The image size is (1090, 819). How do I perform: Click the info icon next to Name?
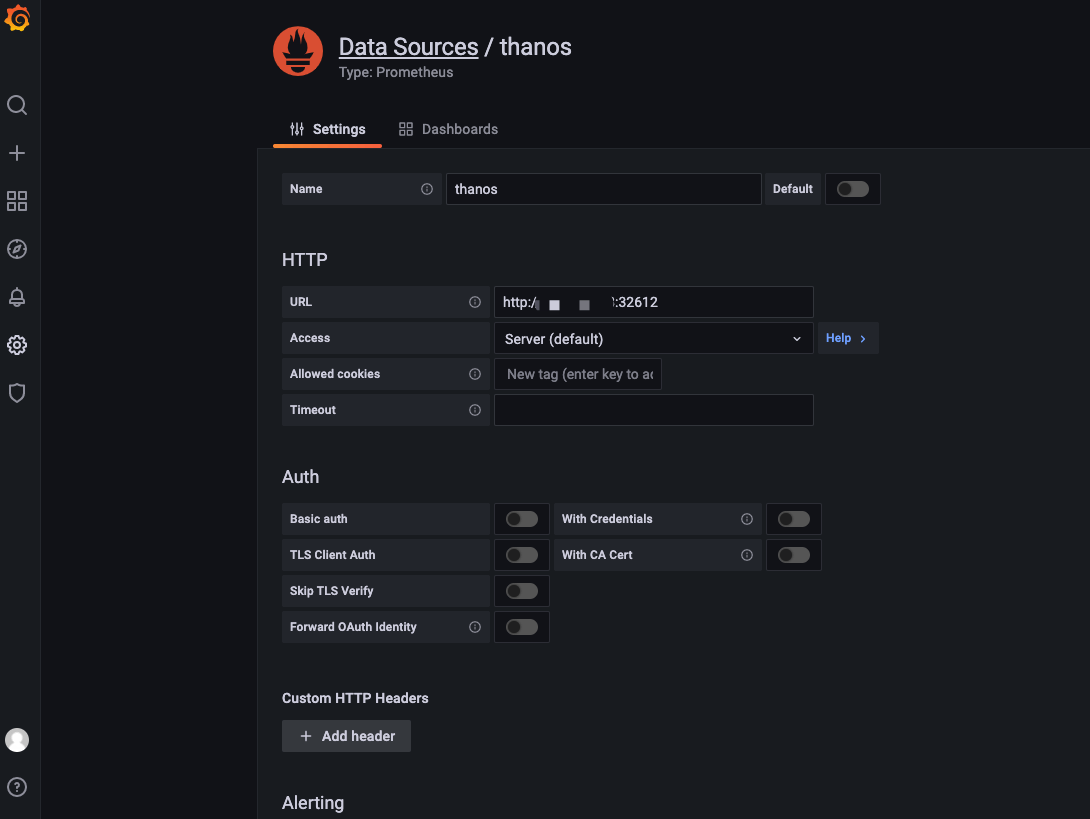(x=427, y=189)
